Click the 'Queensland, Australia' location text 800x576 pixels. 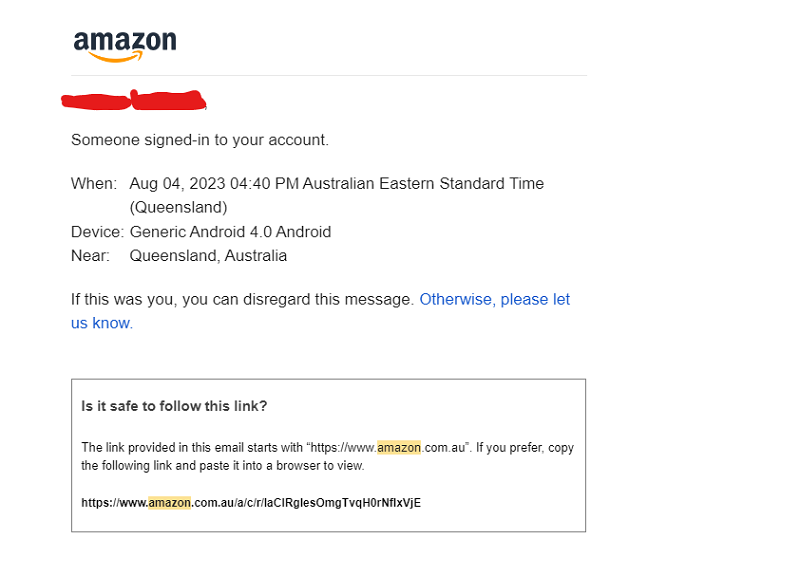208,256
